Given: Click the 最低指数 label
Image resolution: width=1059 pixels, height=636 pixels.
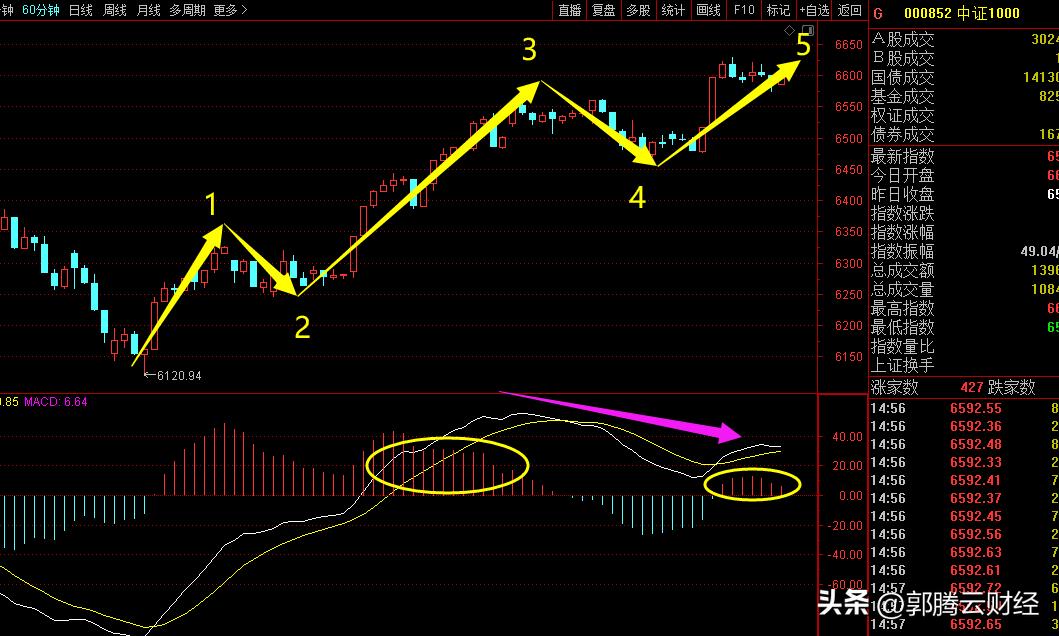Looking at the screenshot, I should point(902,327).
